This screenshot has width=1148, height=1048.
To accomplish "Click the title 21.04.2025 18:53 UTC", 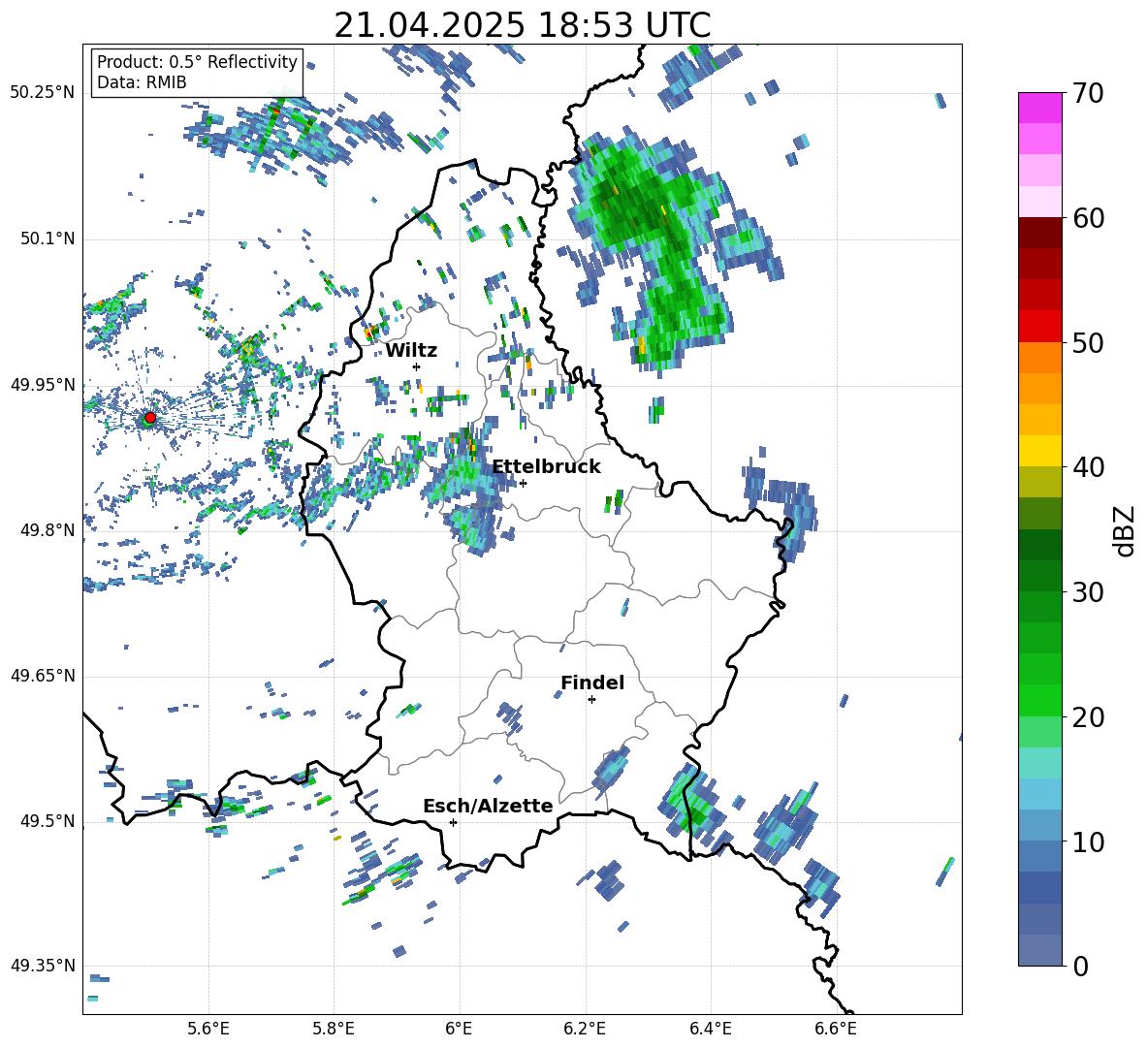I will [x=523, y=25].
